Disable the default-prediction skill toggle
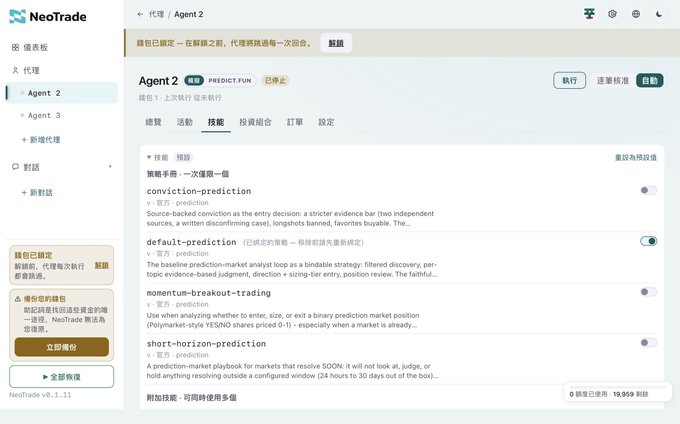The height and width of the screenshot is (424, 680). point(648,241)
